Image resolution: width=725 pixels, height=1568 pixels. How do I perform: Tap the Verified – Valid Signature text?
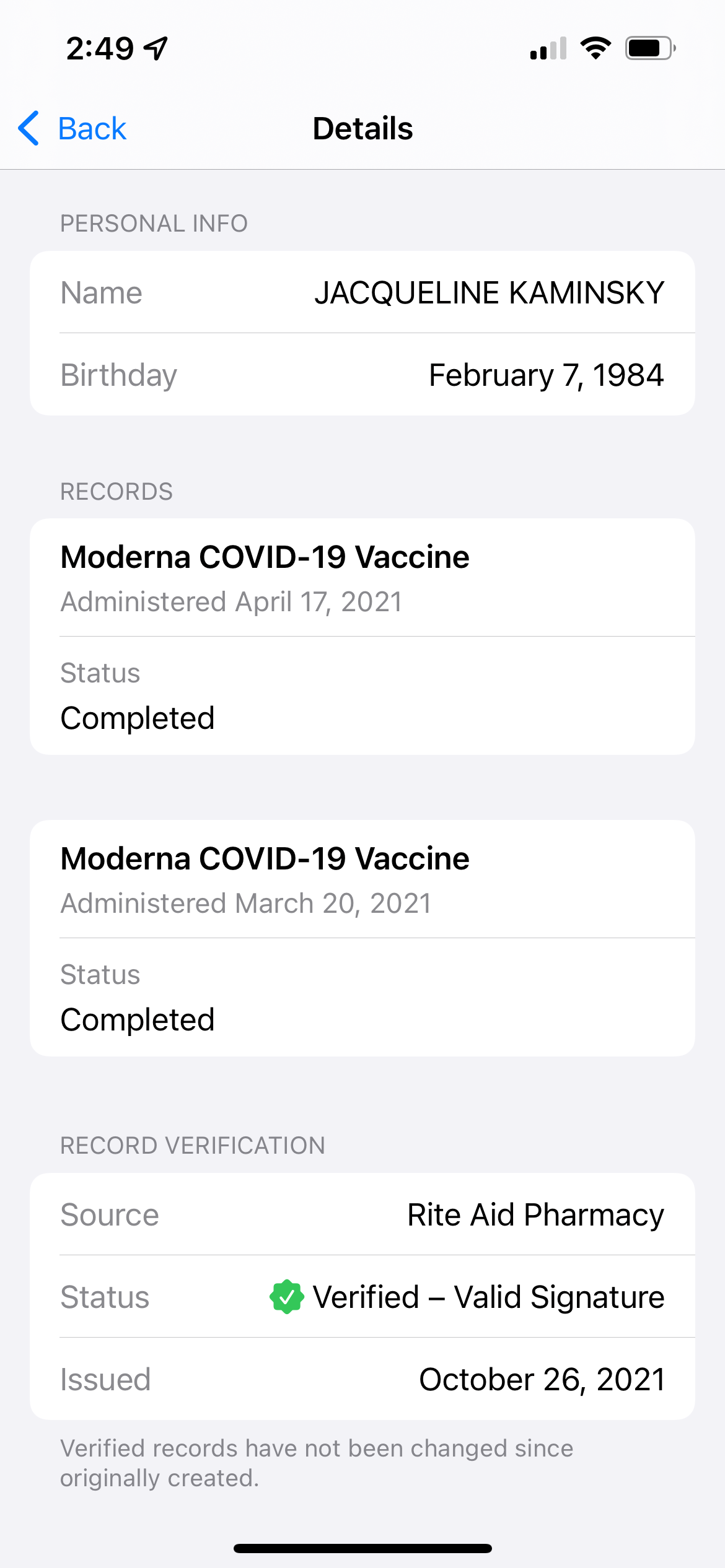coord(488,1297)
